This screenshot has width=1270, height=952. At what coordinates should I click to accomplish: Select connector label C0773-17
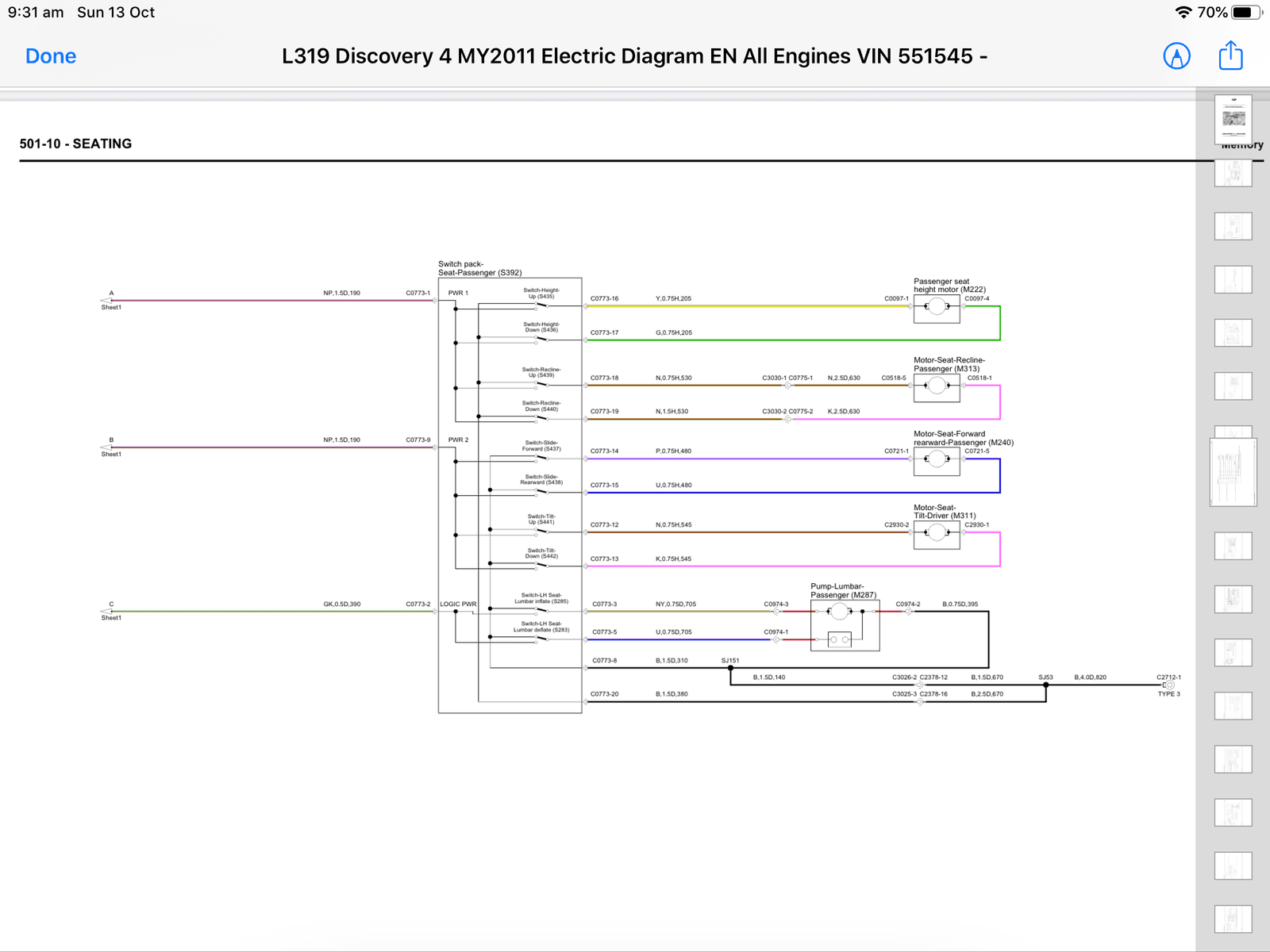pos(604,332)
